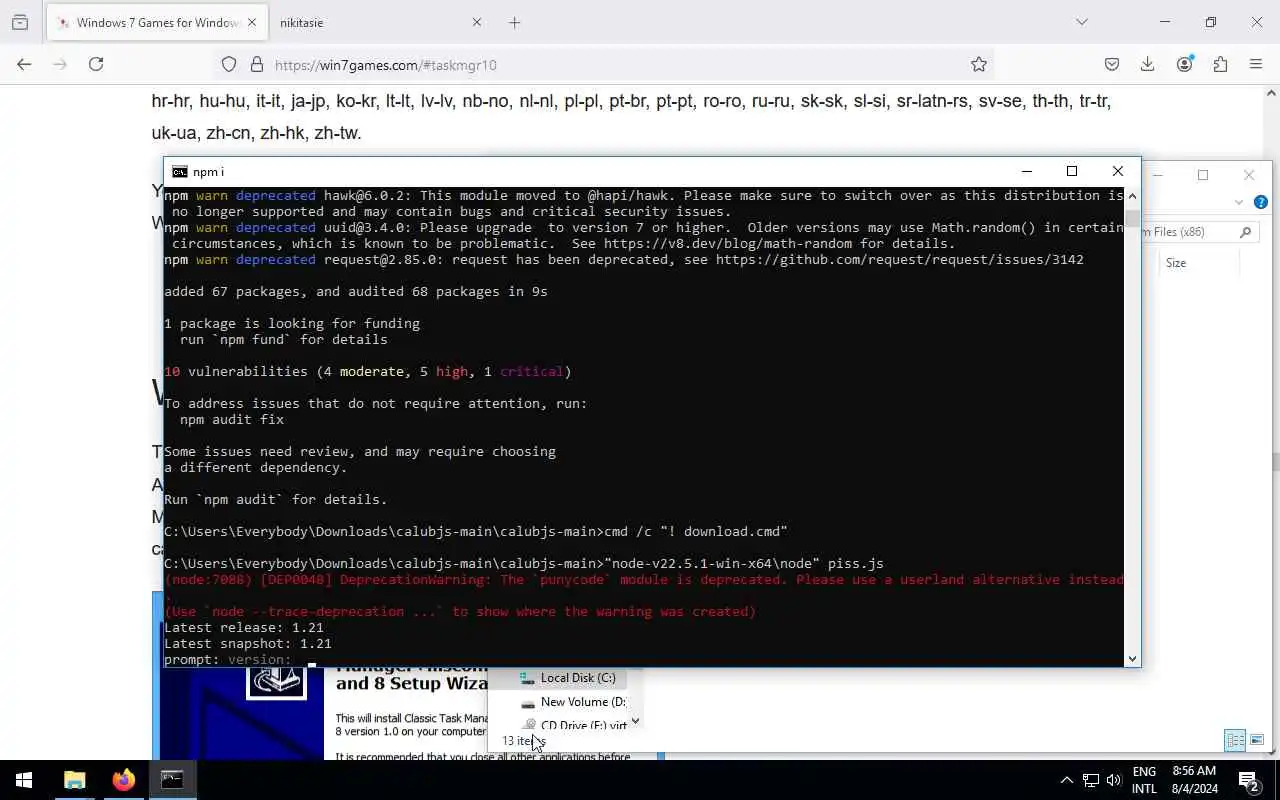Minimize the npm i console window

(x=1025, y=171)
